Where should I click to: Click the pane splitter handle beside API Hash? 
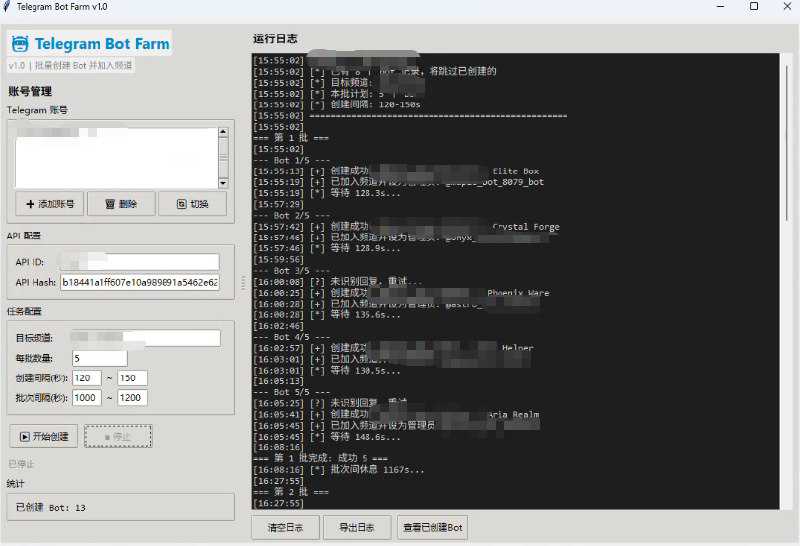pos(243,283)
